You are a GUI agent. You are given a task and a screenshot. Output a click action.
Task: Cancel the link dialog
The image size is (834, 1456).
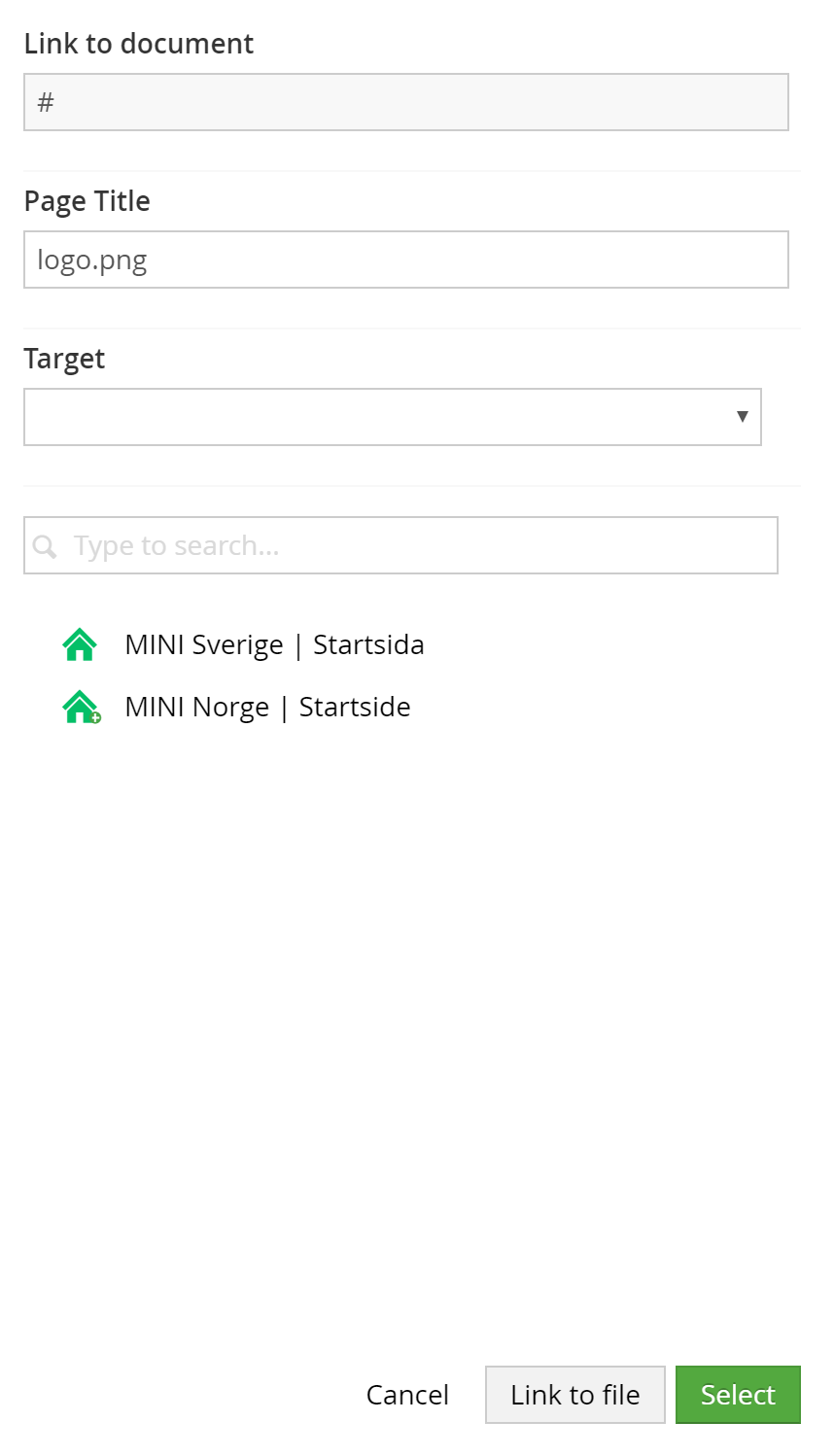pyautogui.click(x=407, y=1395)
